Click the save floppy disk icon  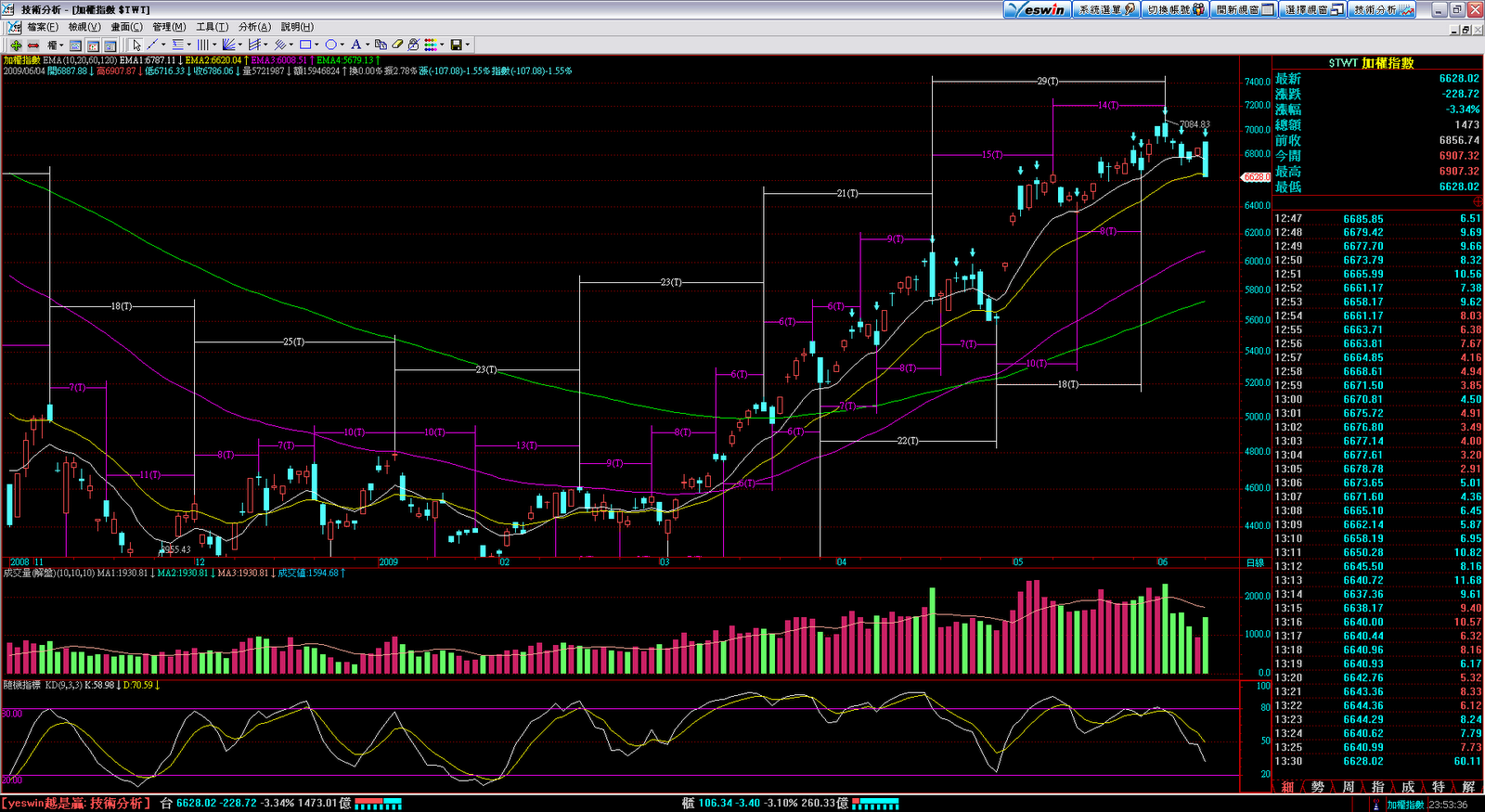pyautogui.click(x=456, y=45)
